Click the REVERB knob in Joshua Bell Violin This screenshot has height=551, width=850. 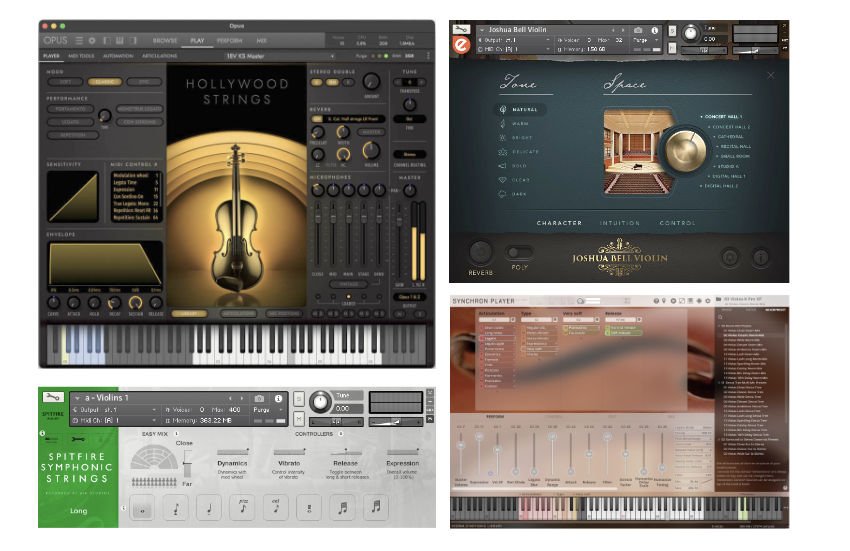(x=480, y=252)
